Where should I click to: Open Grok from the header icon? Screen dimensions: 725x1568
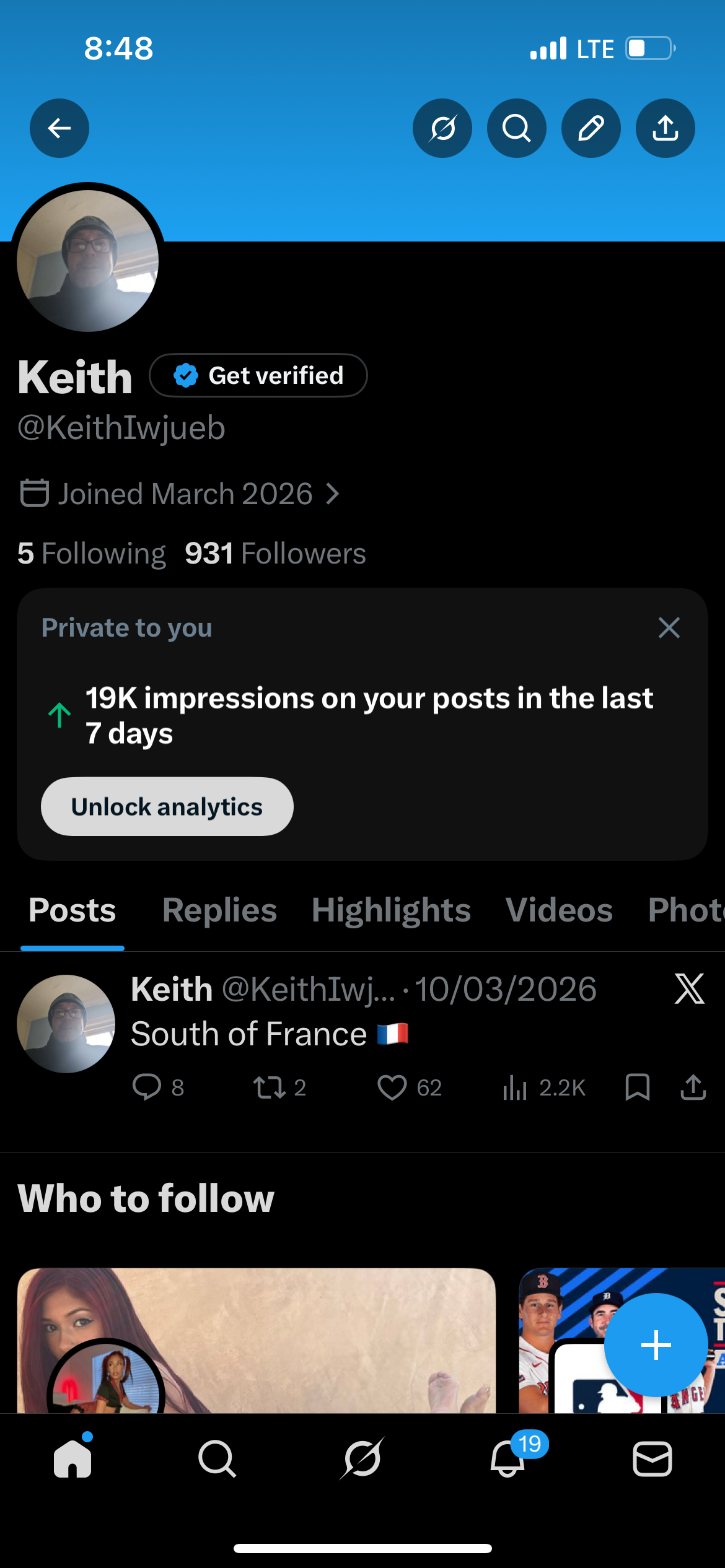click(x=442, y=128)
